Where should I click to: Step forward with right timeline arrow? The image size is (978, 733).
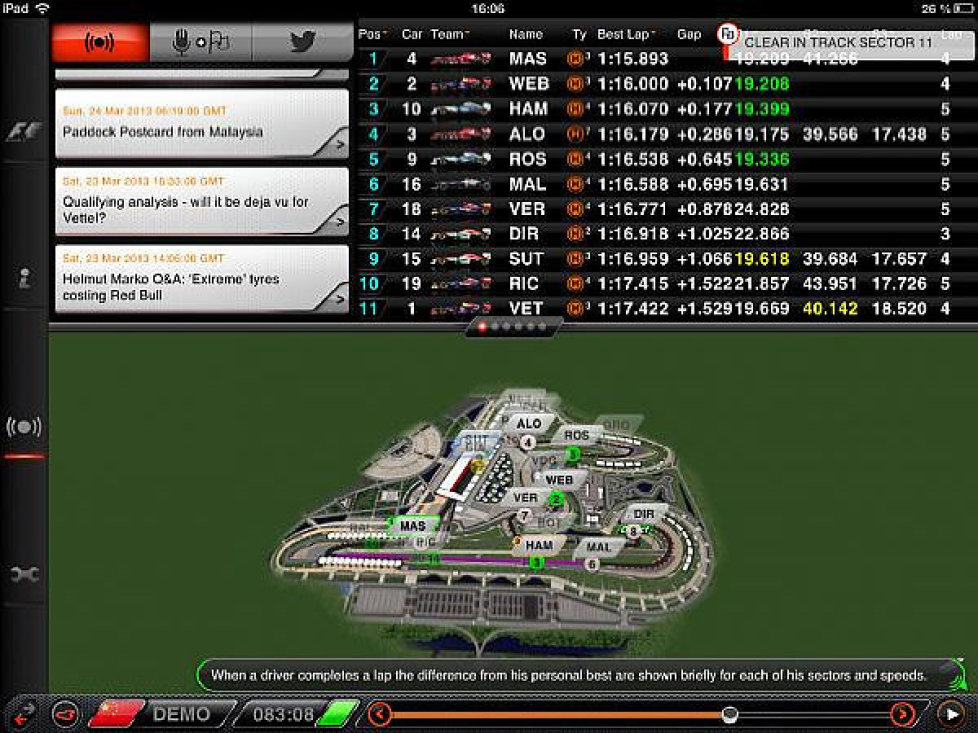903,713
